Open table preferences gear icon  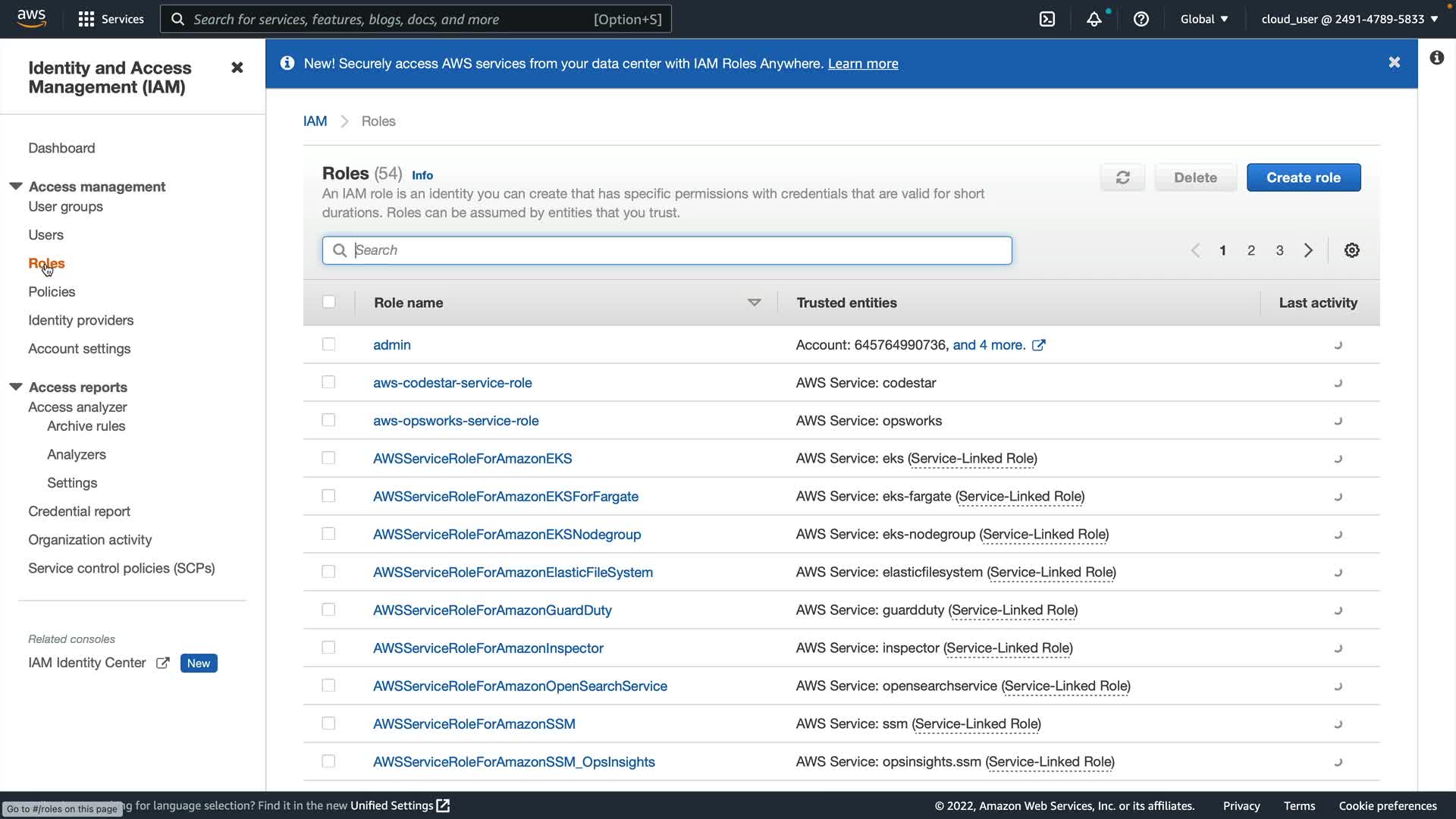(1351, 250)
